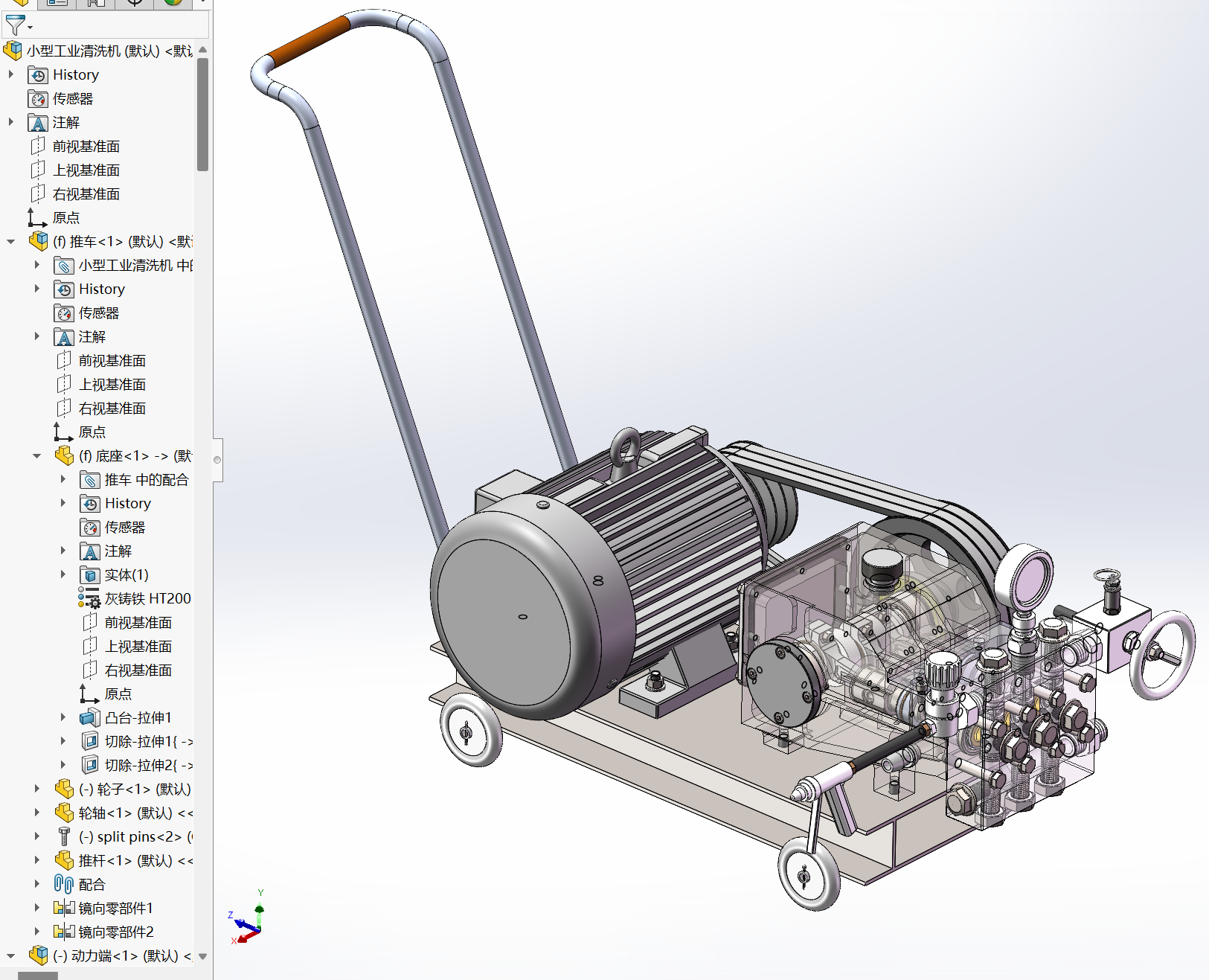
Task: Open the filter dropdown arrow beside funnel
Action: 31,28
